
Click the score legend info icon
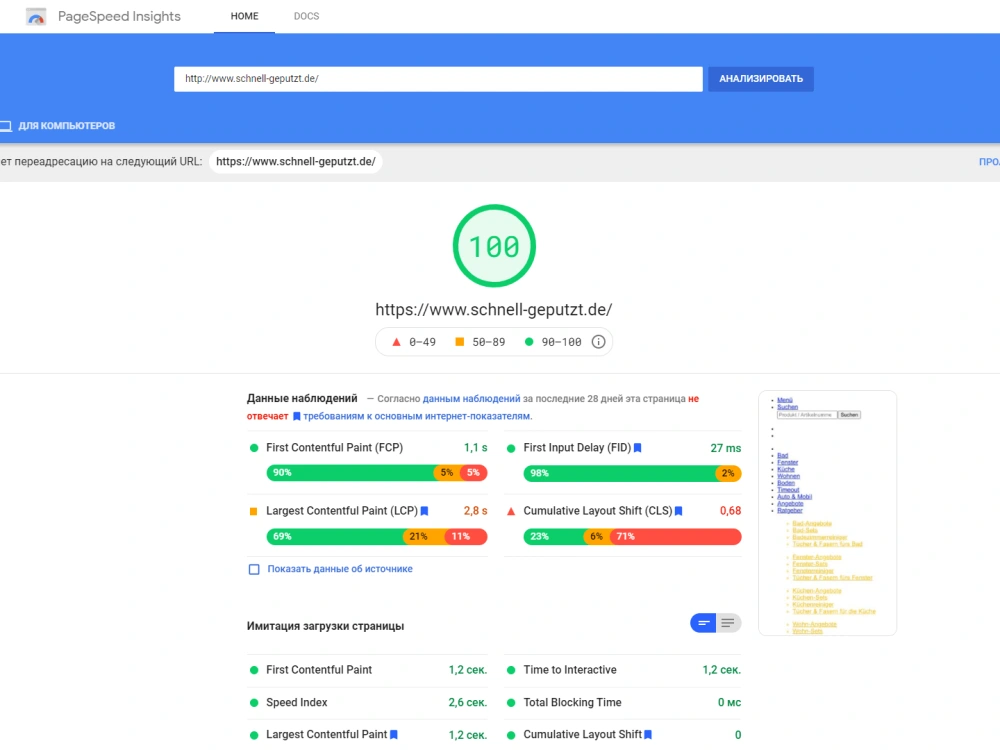tap(598, 342)
